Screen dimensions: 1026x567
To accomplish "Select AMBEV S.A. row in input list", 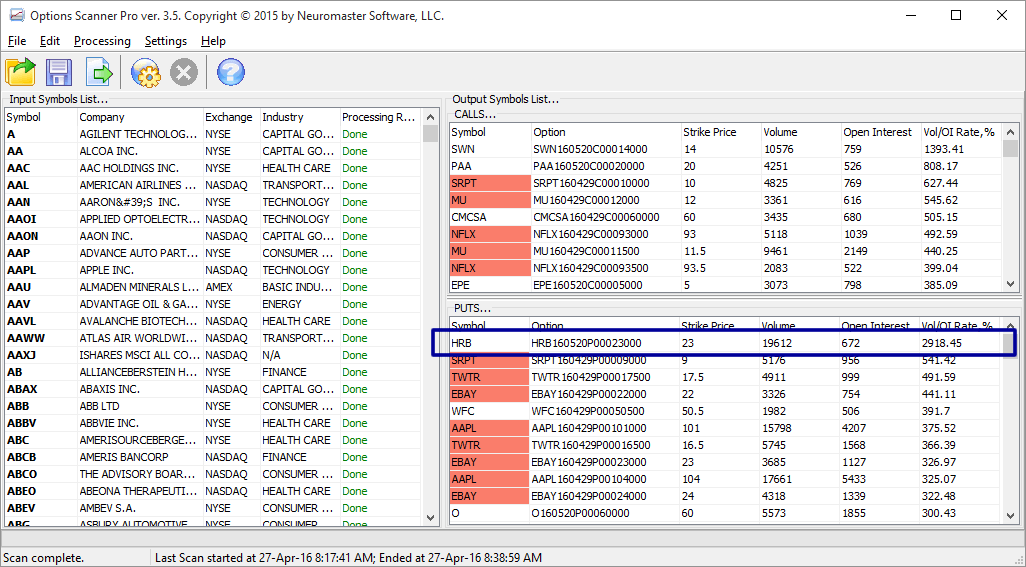I will pyautogui.click(x=213, y=508).
